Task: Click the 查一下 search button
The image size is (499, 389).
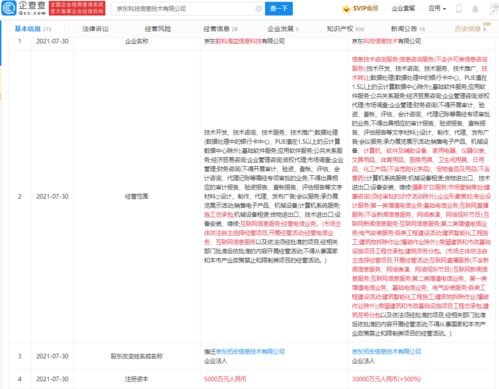Action: [279, 8]
